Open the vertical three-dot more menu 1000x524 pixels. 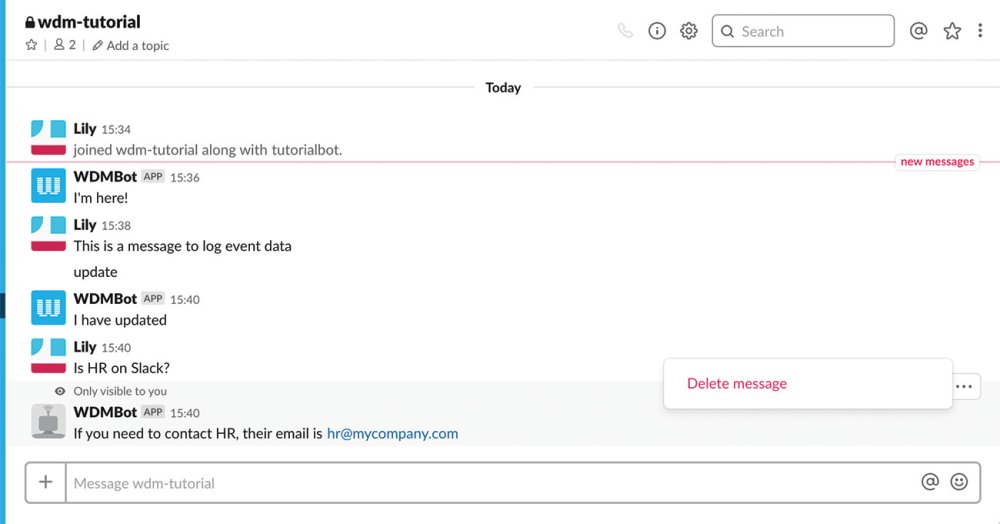[980, 31]
